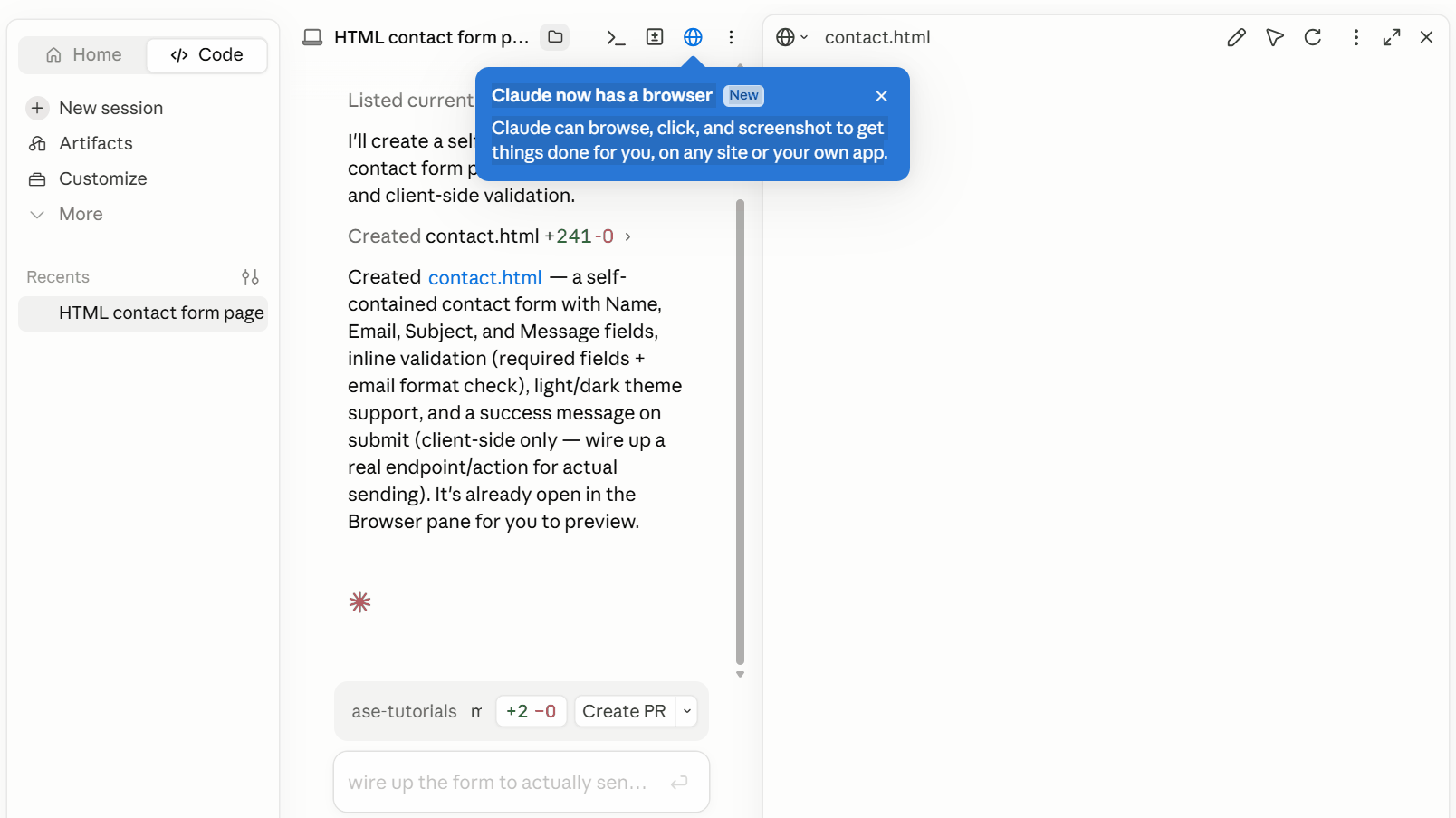The image size is (1456, 818).
Task: Click the Create PR button
Action: tap(625, 711)
